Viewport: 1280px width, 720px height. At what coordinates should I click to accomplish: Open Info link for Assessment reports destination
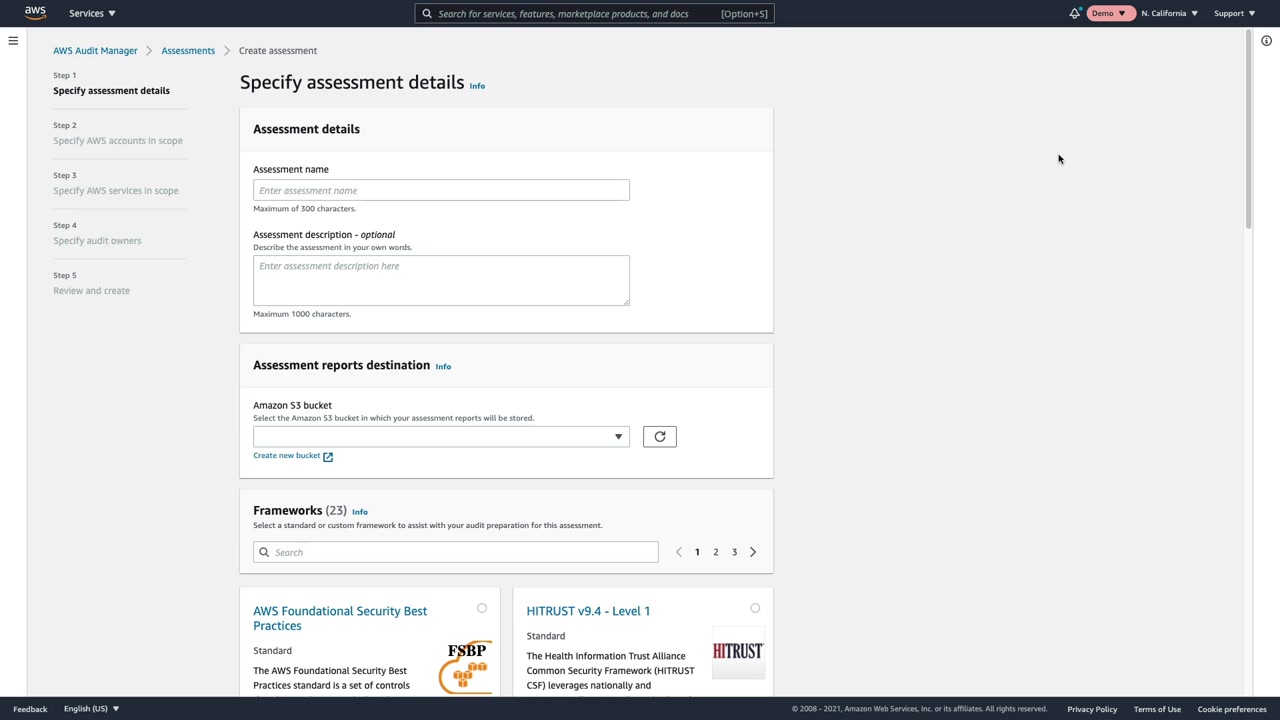click(x=443, y=367)
